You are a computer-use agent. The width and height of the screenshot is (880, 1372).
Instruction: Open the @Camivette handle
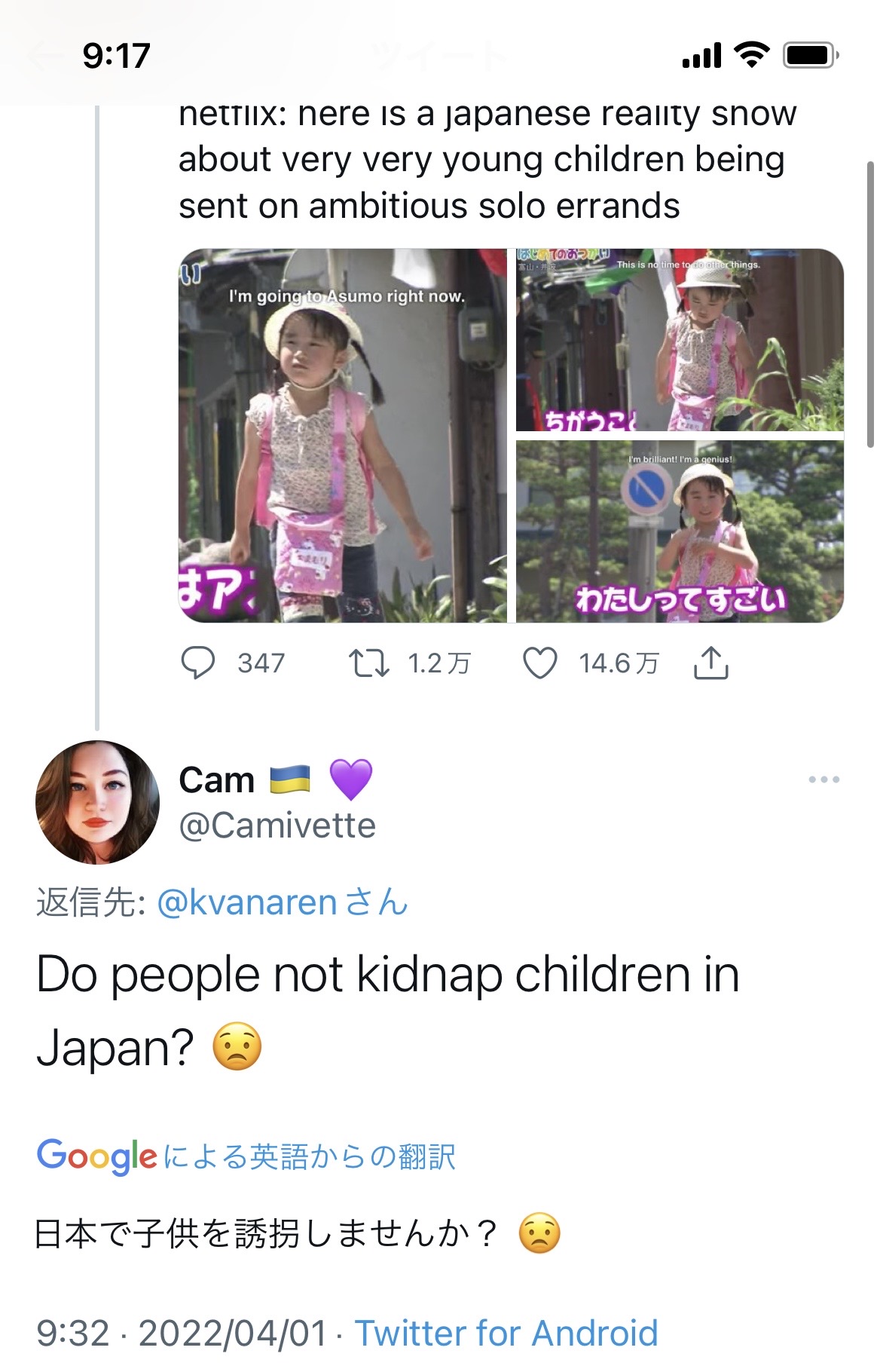point(277,825)
